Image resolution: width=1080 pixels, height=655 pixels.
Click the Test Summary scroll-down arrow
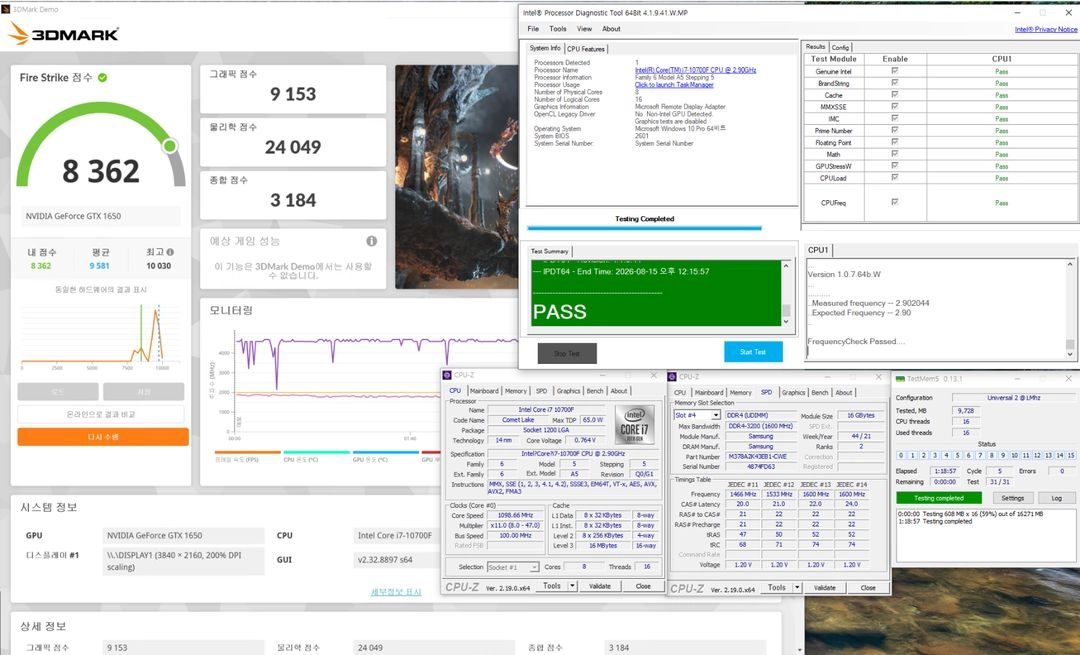786,321
